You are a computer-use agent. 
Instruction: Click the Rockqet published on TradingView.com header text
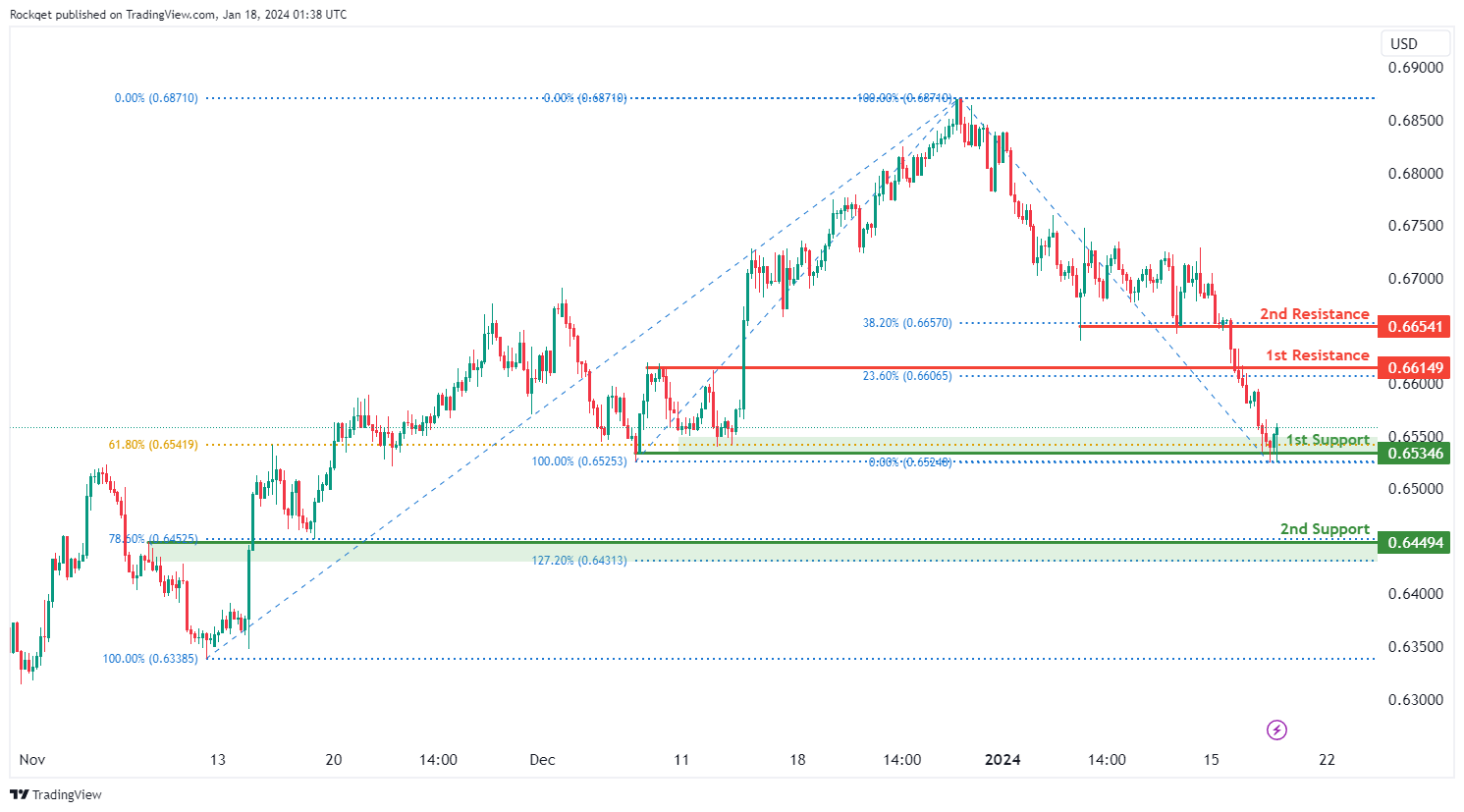click(x=178, y=15)
